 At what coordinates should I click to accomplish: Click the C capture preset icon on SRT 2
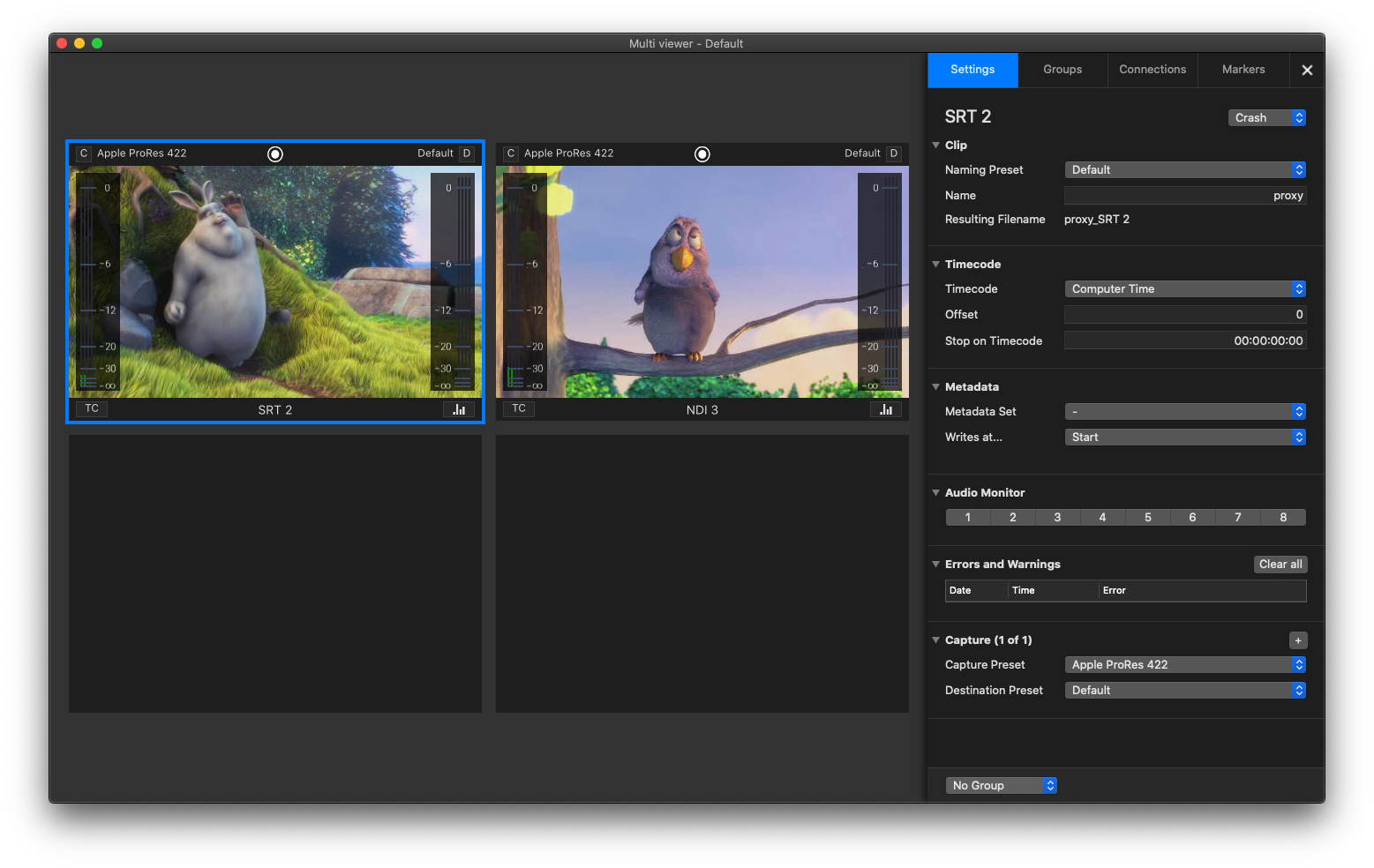click(84, 153)
